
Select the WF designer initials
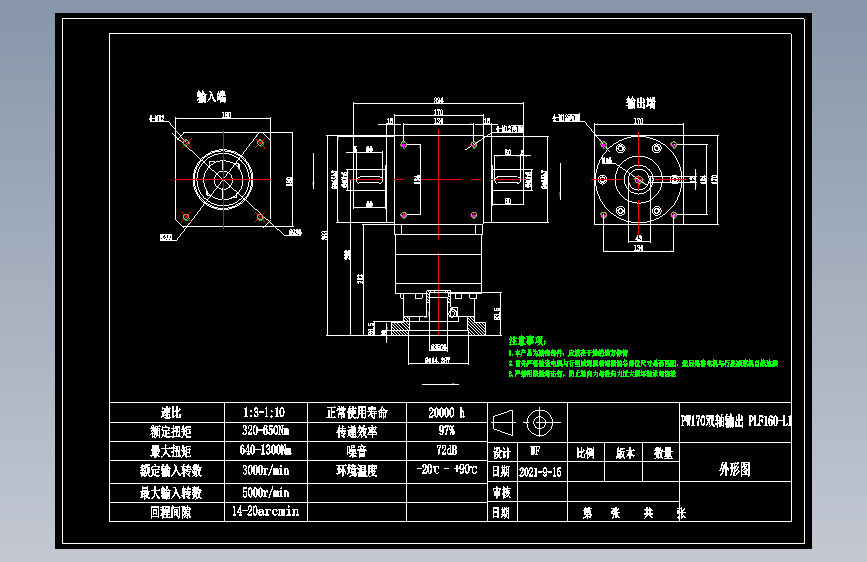coord(535,451)
